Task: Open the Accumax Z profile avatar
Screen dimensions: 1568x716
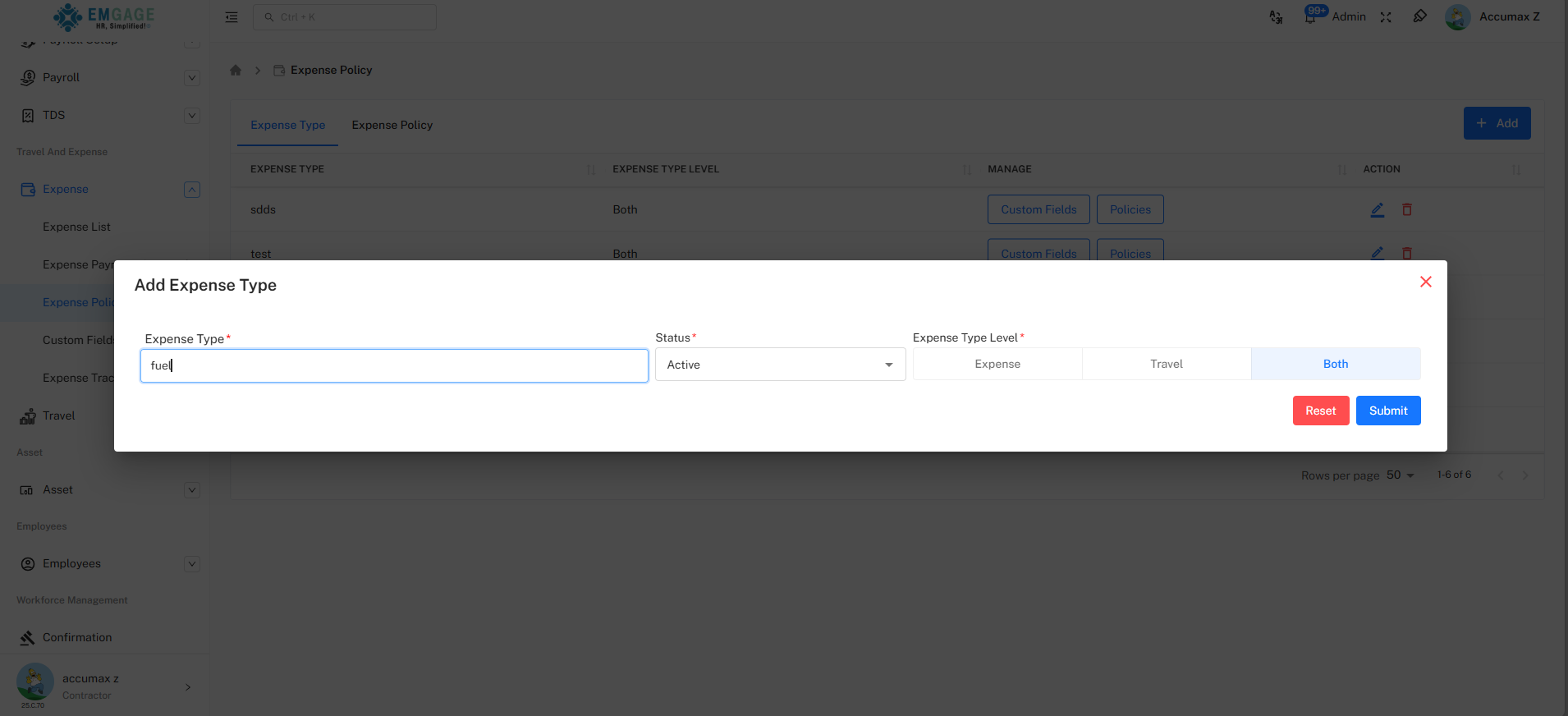Action: point(1458,17)
